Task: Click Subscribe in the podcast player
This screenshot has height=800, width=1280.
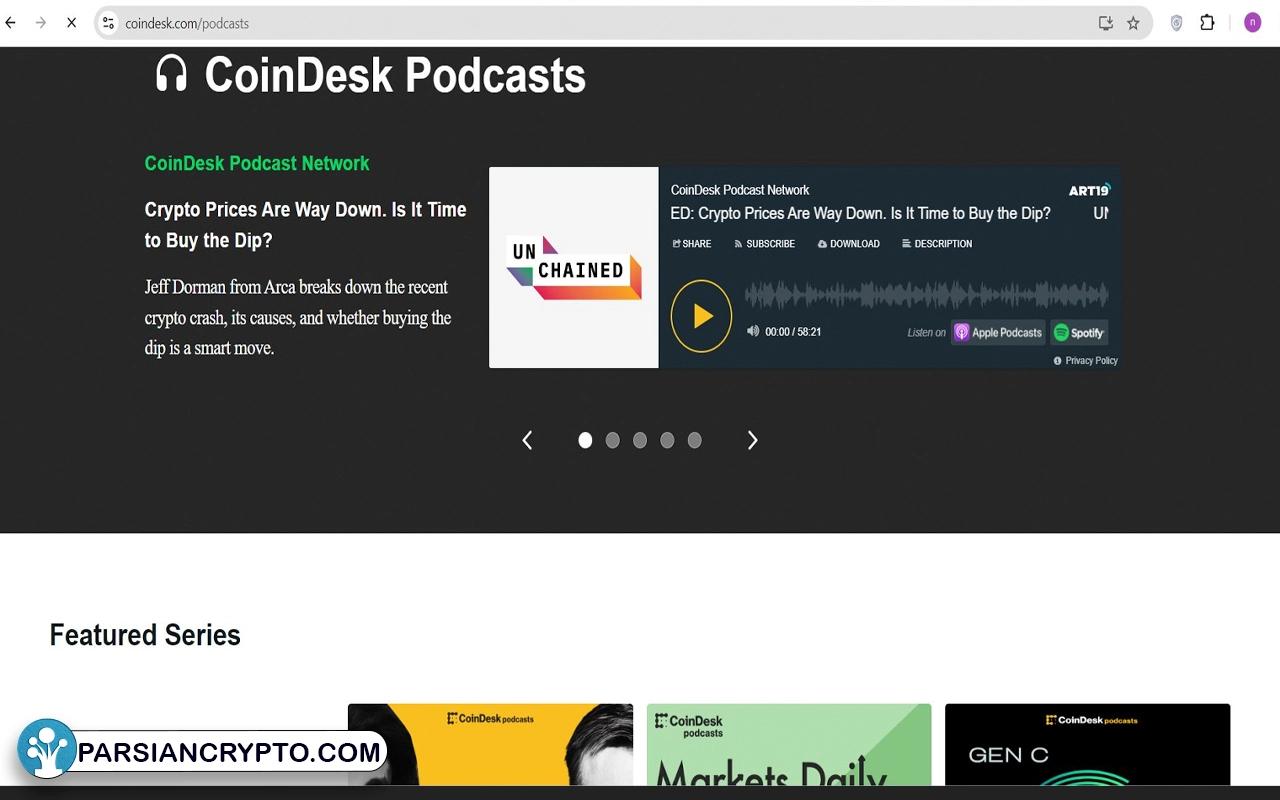Action: pyautogui.click(x=764, y=244)
